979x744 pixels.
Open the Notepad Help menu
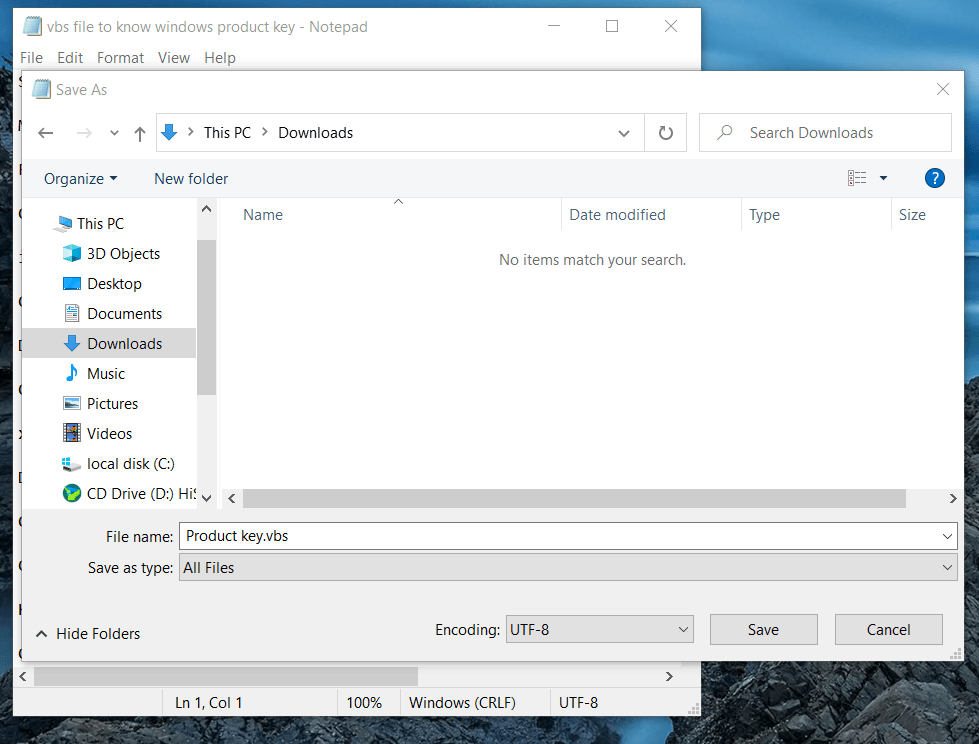pyautogui.click(x=220, y=58)
